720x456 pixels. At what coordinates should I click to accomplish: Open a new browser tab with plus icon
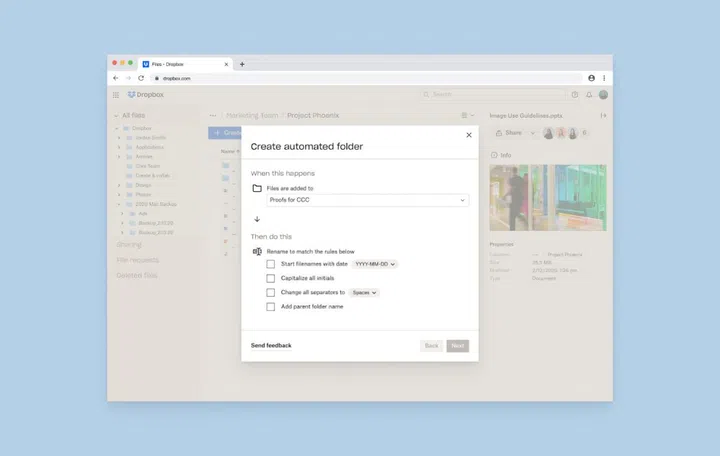pyautogui.click(x=242, y=64)
